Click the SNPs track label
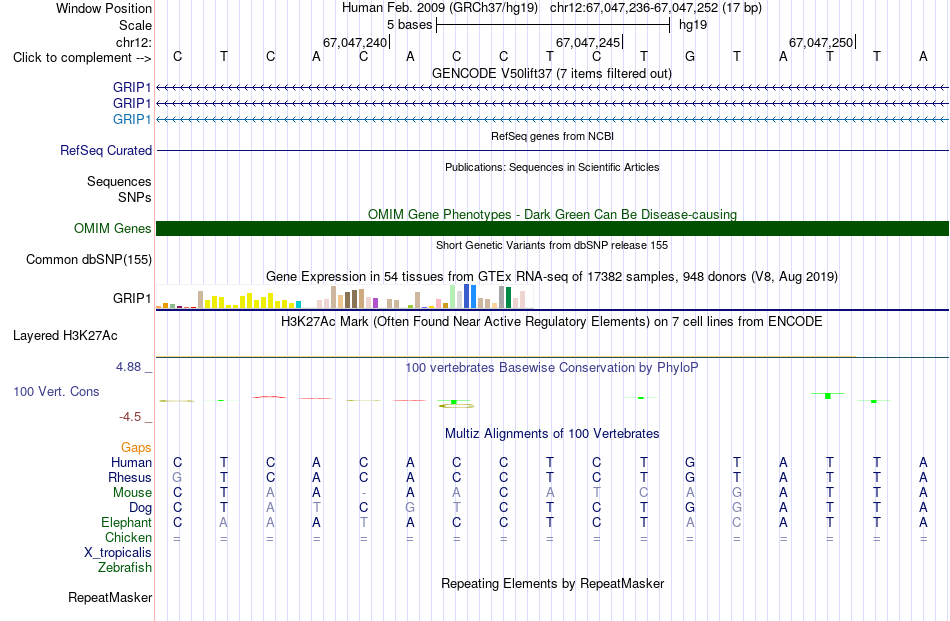 (135, 198)
